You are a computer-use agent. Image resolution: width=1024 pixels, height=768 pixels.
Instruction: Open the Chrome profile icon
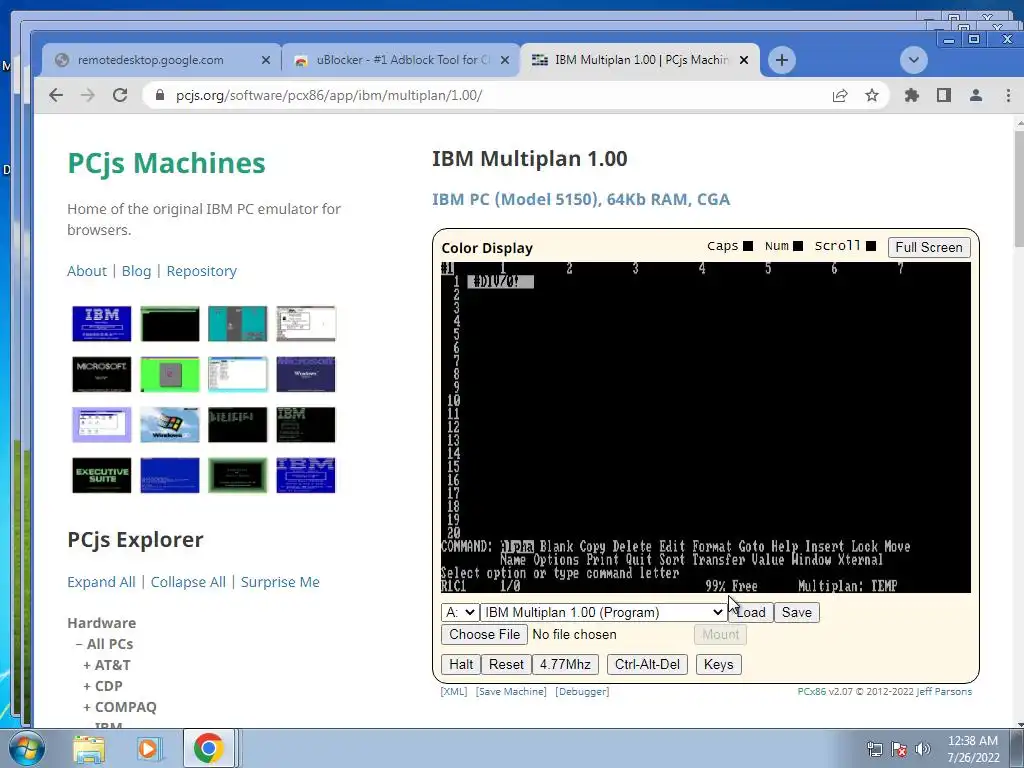pos(976,95)
